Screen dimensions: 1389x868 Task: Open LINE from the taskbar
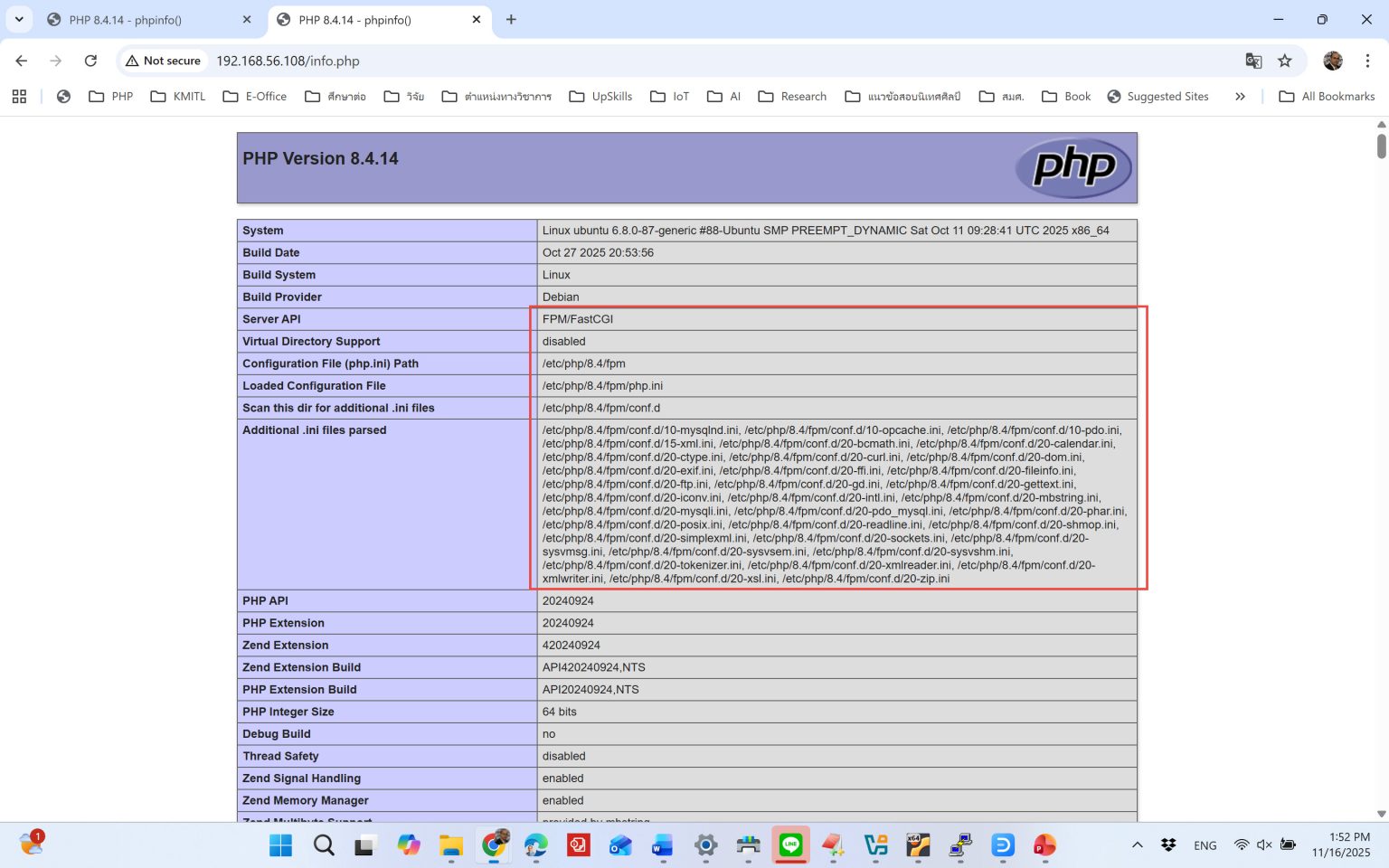790,844
